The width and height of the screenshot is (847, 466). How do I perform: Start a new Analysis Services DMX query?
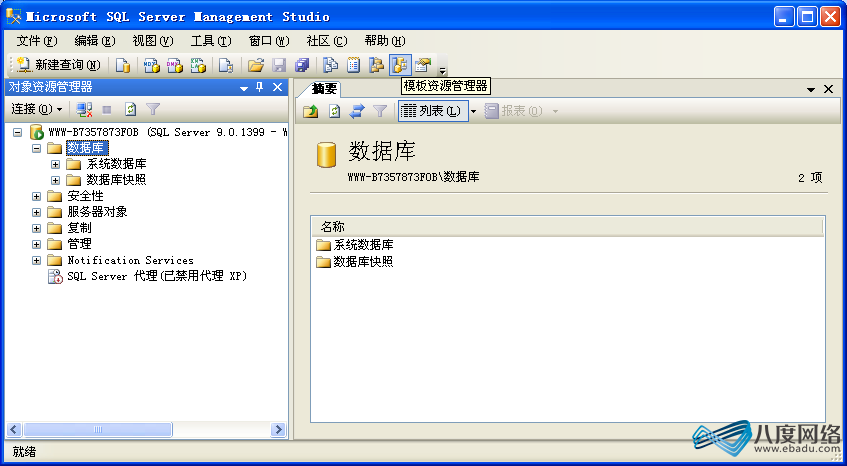[x=174, y=65]
